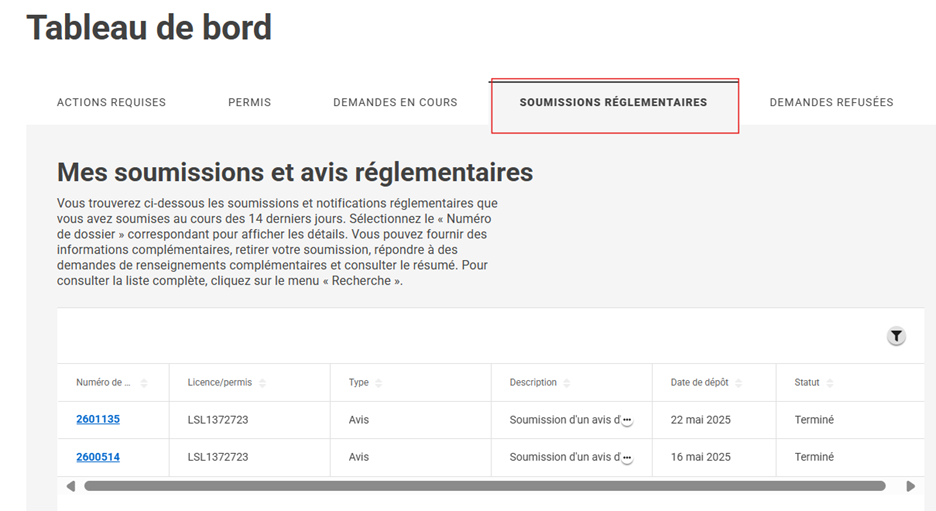936x511 pixels.
Task: Click Mes soumissions et avis réglementaires heading
Action: pos(295,173)
